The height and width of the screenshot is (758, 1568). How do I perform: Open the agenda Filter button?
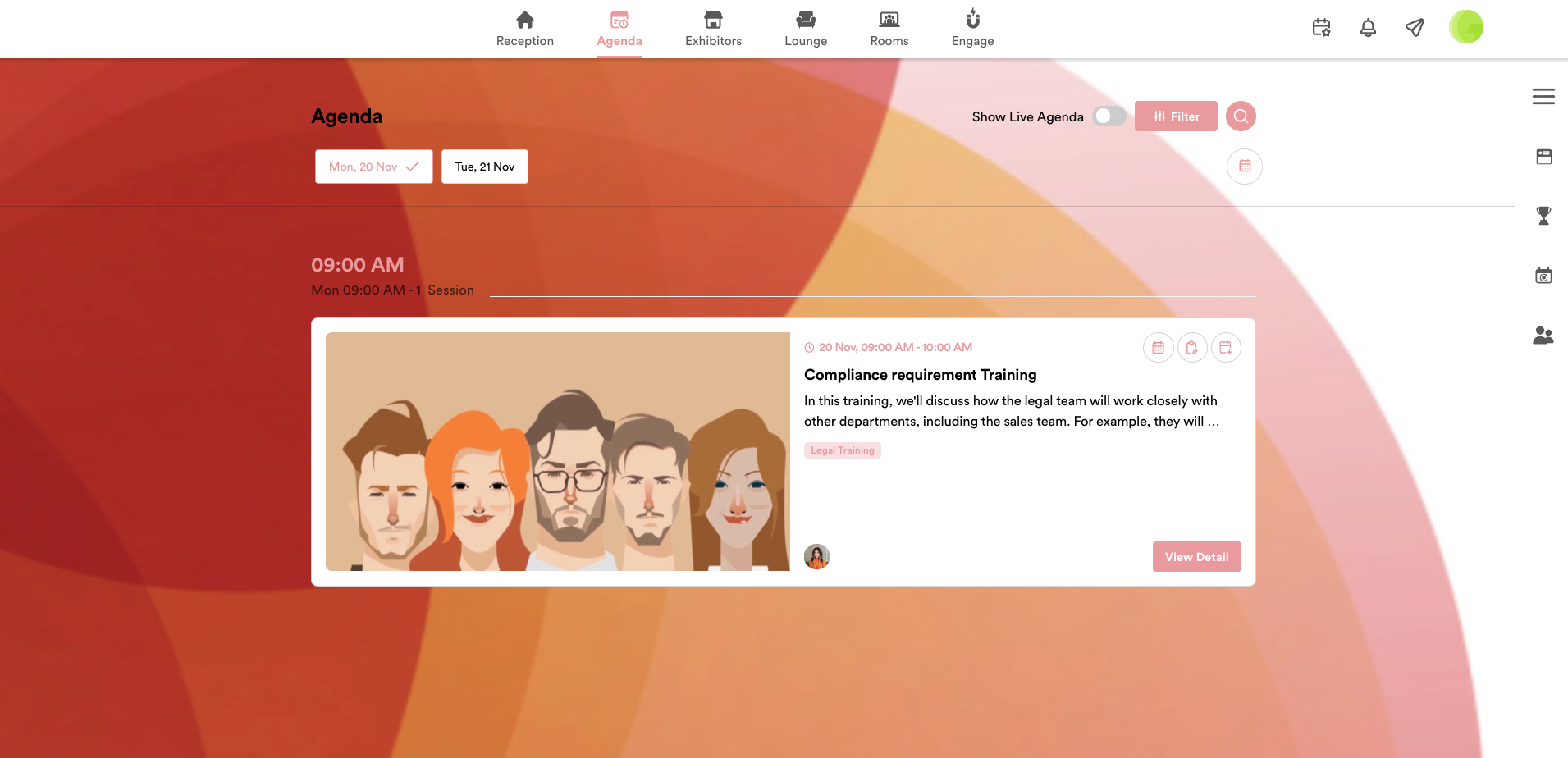pyautogui.click(x=1176, y=116)
